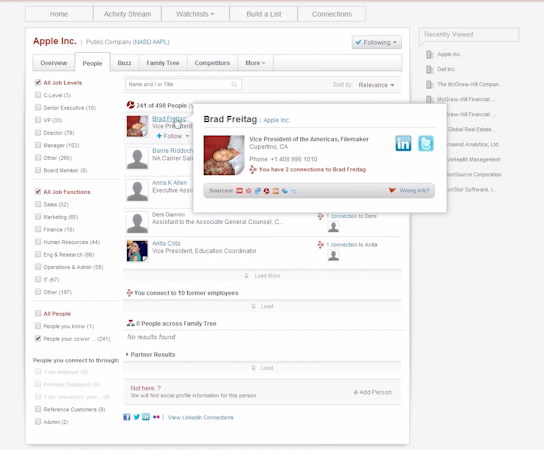544x450 pixels.
Task: Switch to the Family Tree tab
Action: 163,63
